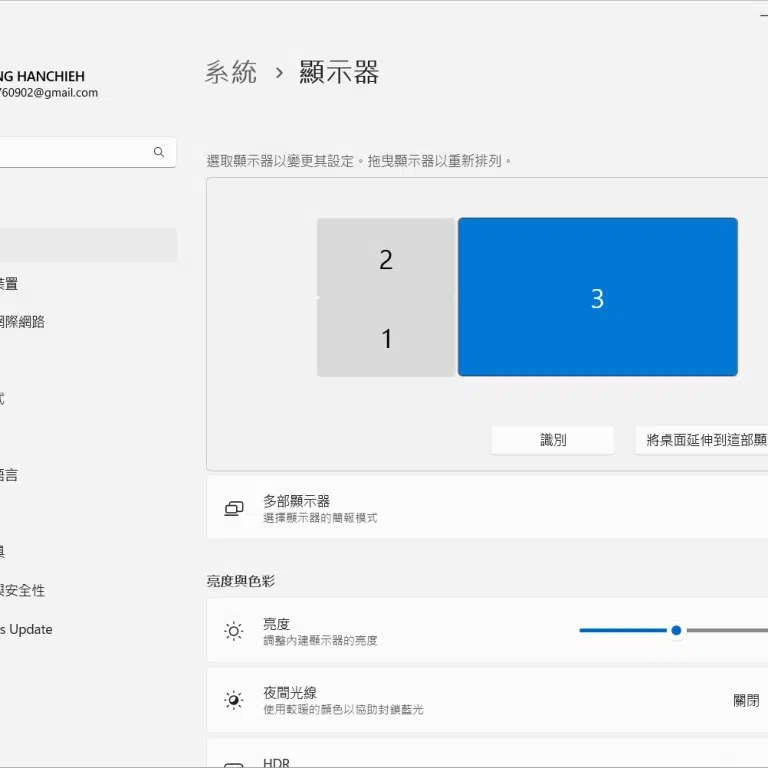Select the blue display 3 rectangle

click(597, 298)
